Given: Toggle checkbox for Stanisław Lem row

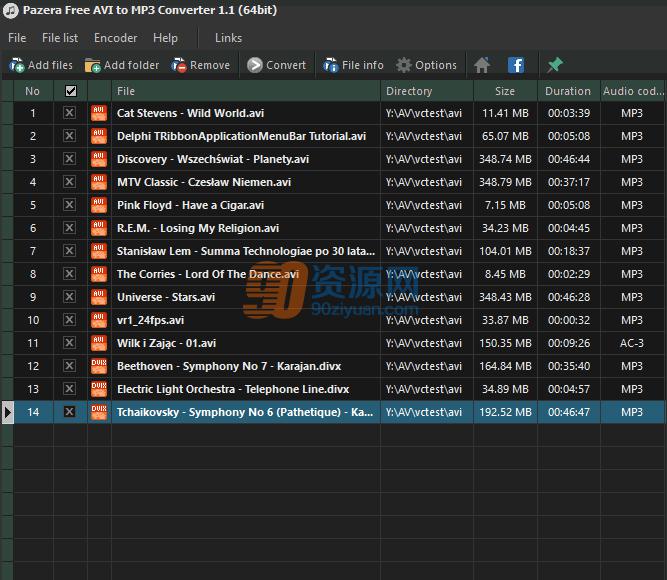Looking at the screenshot, I should (x=69, y=251).
